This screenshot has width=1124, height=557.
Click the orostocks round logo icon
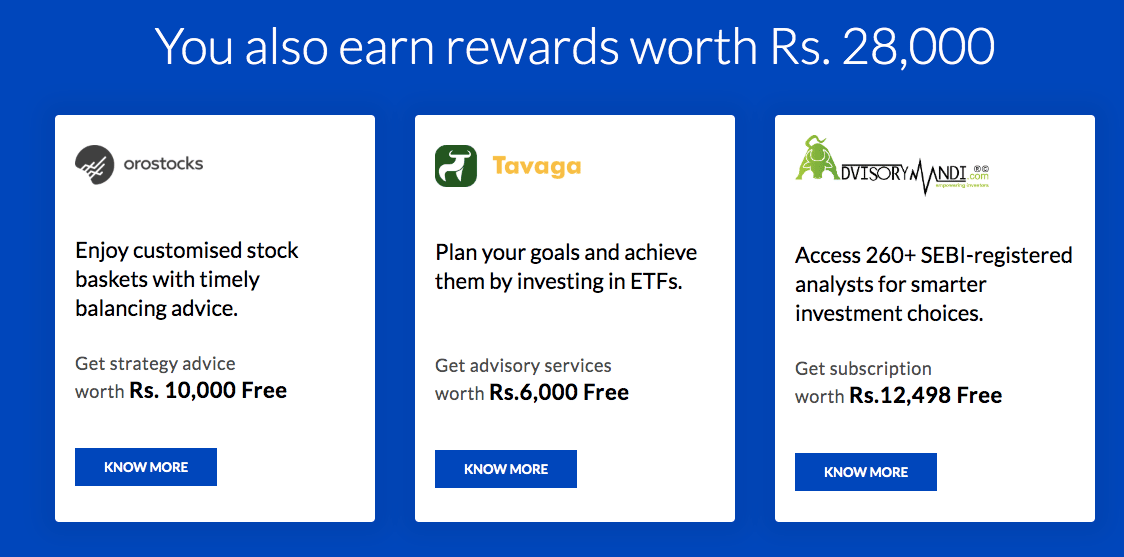(x=95, y=164)
